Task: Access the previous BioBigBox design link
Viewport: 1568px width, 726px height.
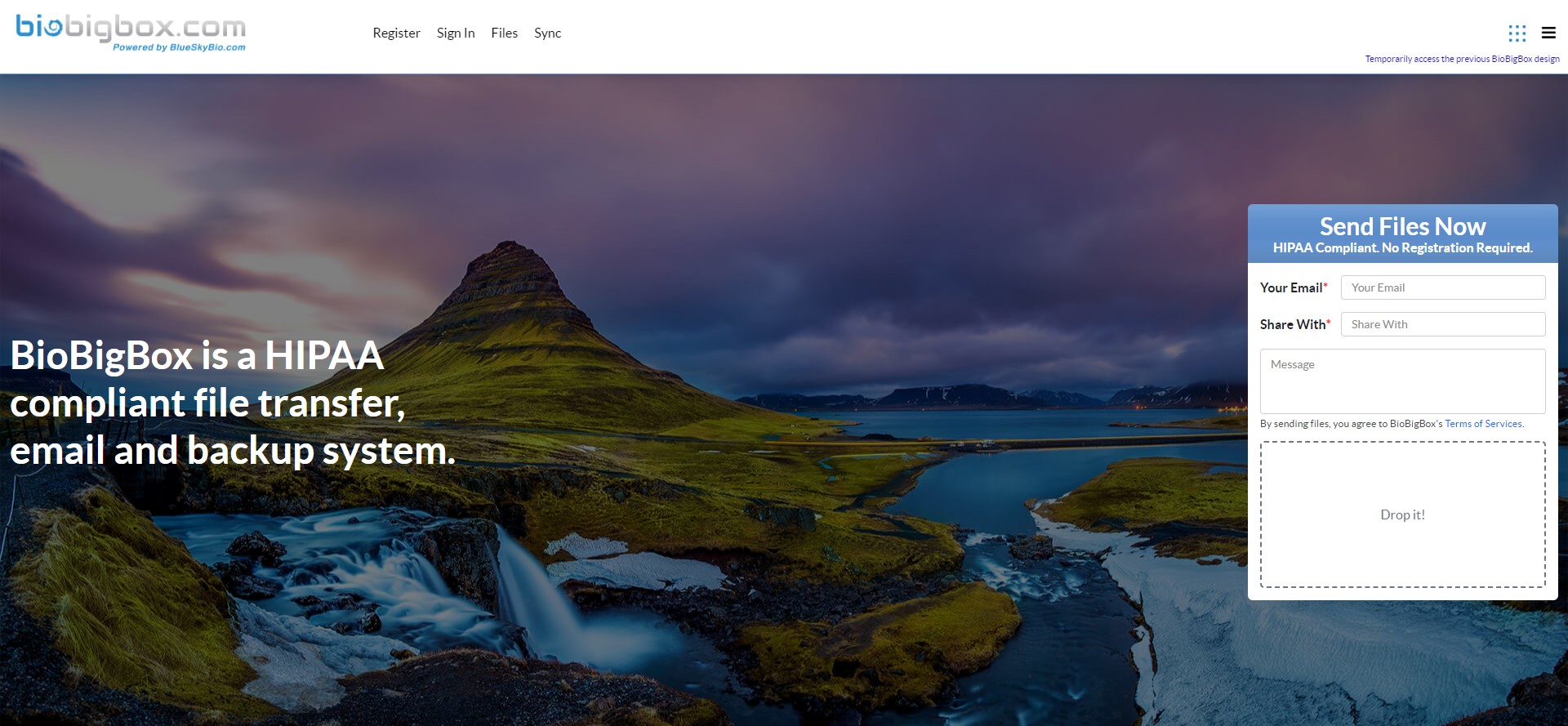Action: pos(1462,59)
